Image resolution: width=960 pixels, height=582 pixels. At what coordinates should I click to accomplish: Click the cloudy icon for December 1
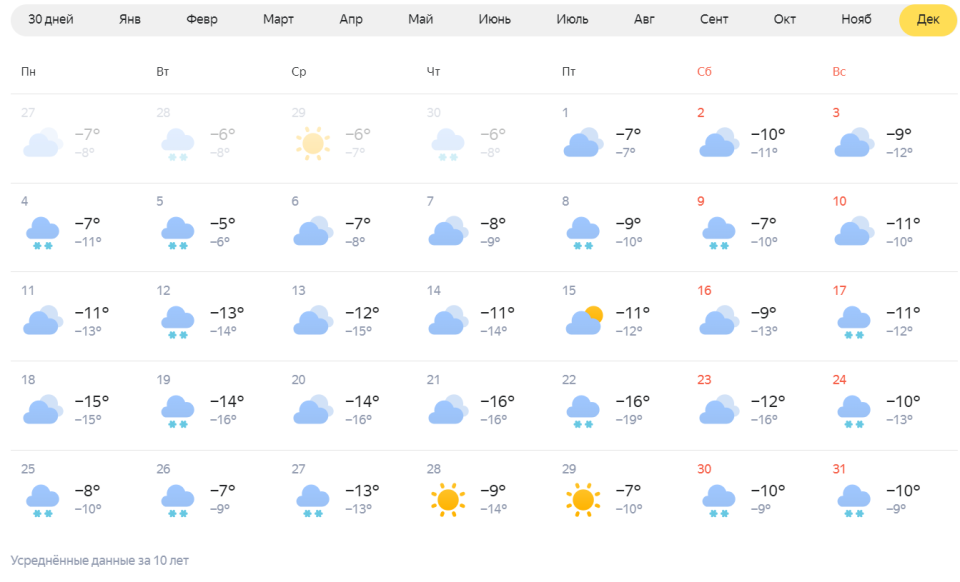click(583, 143)
